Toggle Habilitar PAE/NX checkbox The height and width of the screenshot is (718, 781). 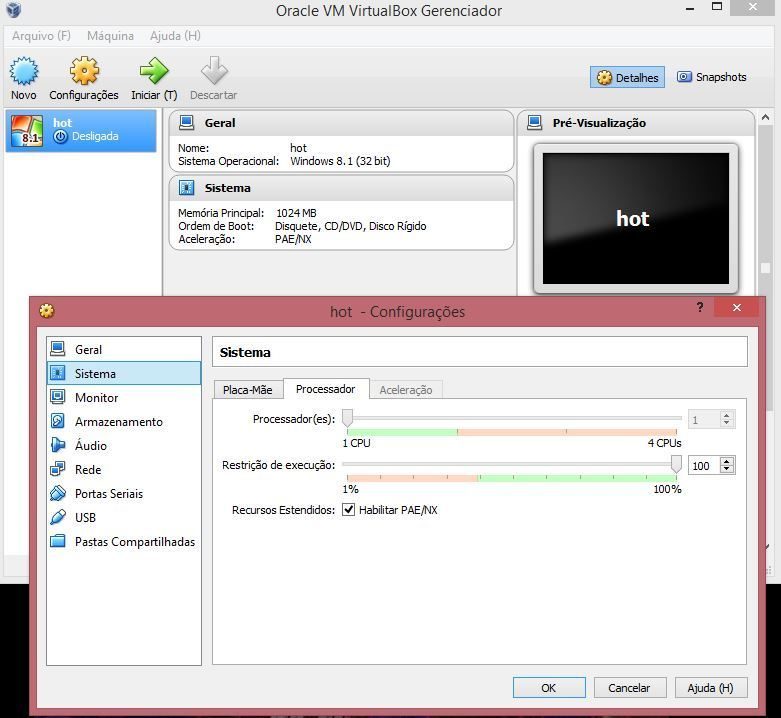(349, 509)
